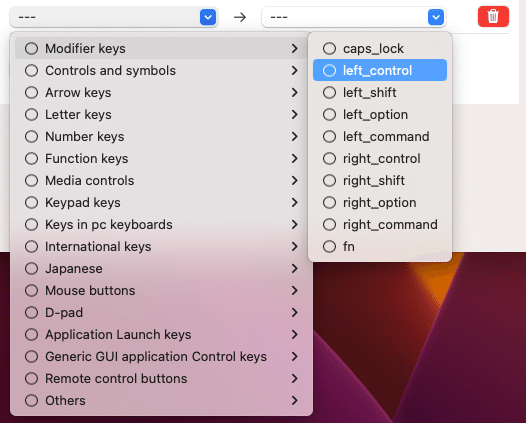Expand Media controls submenu chevron
This screenshot has height=423, width=526.
(x=295, y=180)
